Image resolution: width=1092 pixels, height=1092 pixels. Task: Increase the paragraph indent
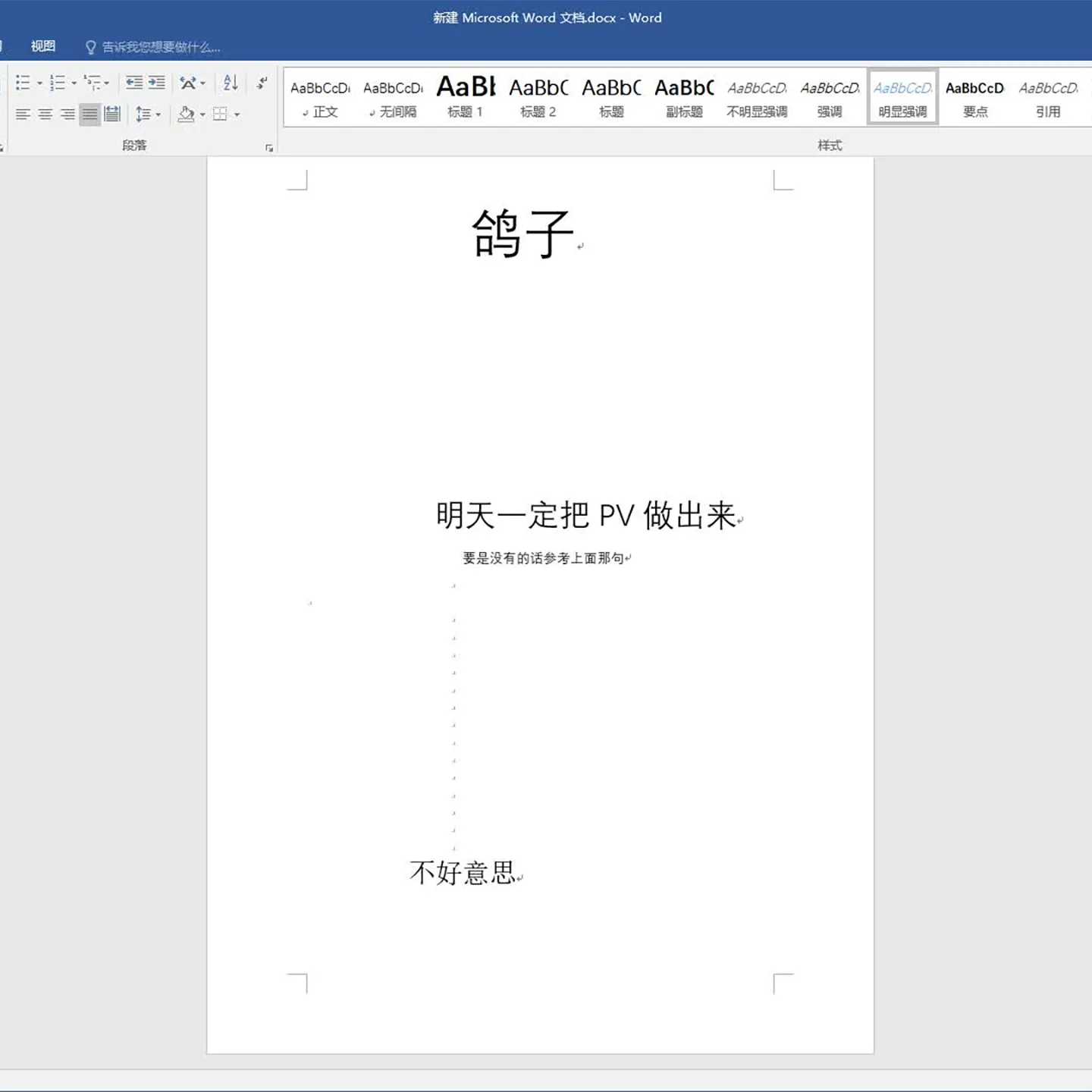(x=157, y=83)
